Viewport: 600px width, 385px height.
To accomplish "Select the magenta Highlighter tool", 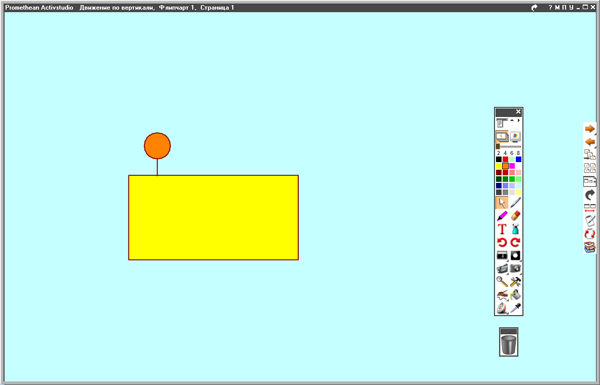I will 502,216.
